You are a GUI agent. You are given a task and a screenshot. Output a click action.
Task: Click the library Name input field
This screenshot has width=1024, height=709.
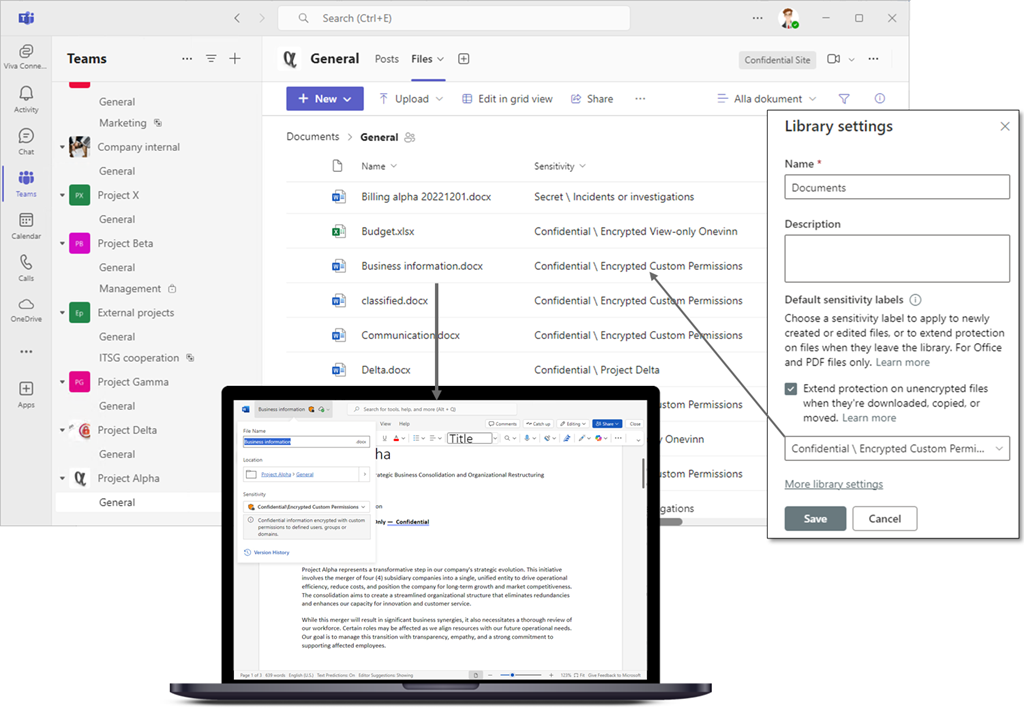click(896, 187)
